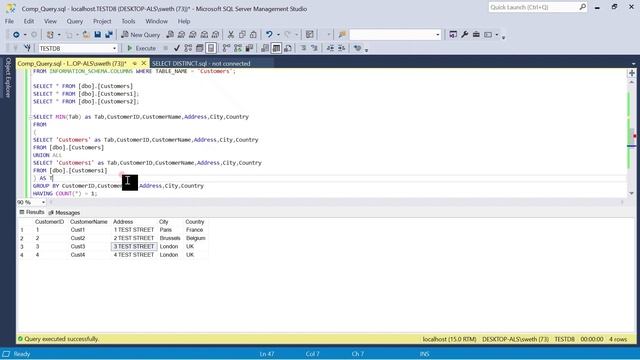Undo the last edit

click(269, 35)
